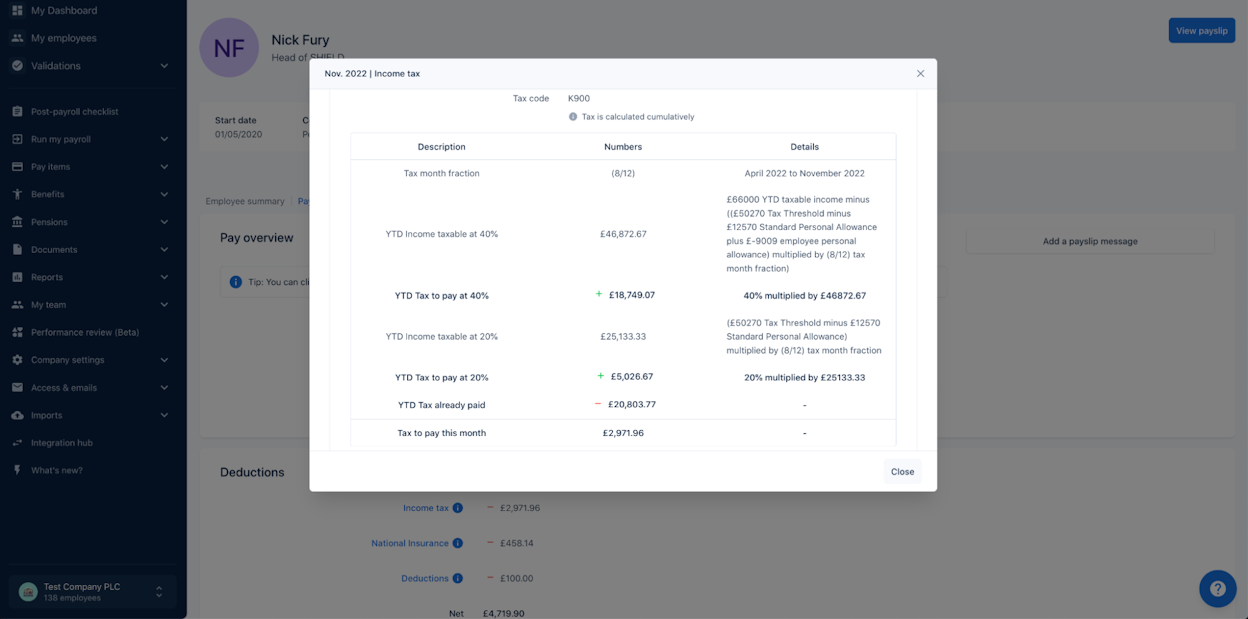Click the Close button in dialog
Viewport: 1248px width, 619px height.
pos(902,472)
